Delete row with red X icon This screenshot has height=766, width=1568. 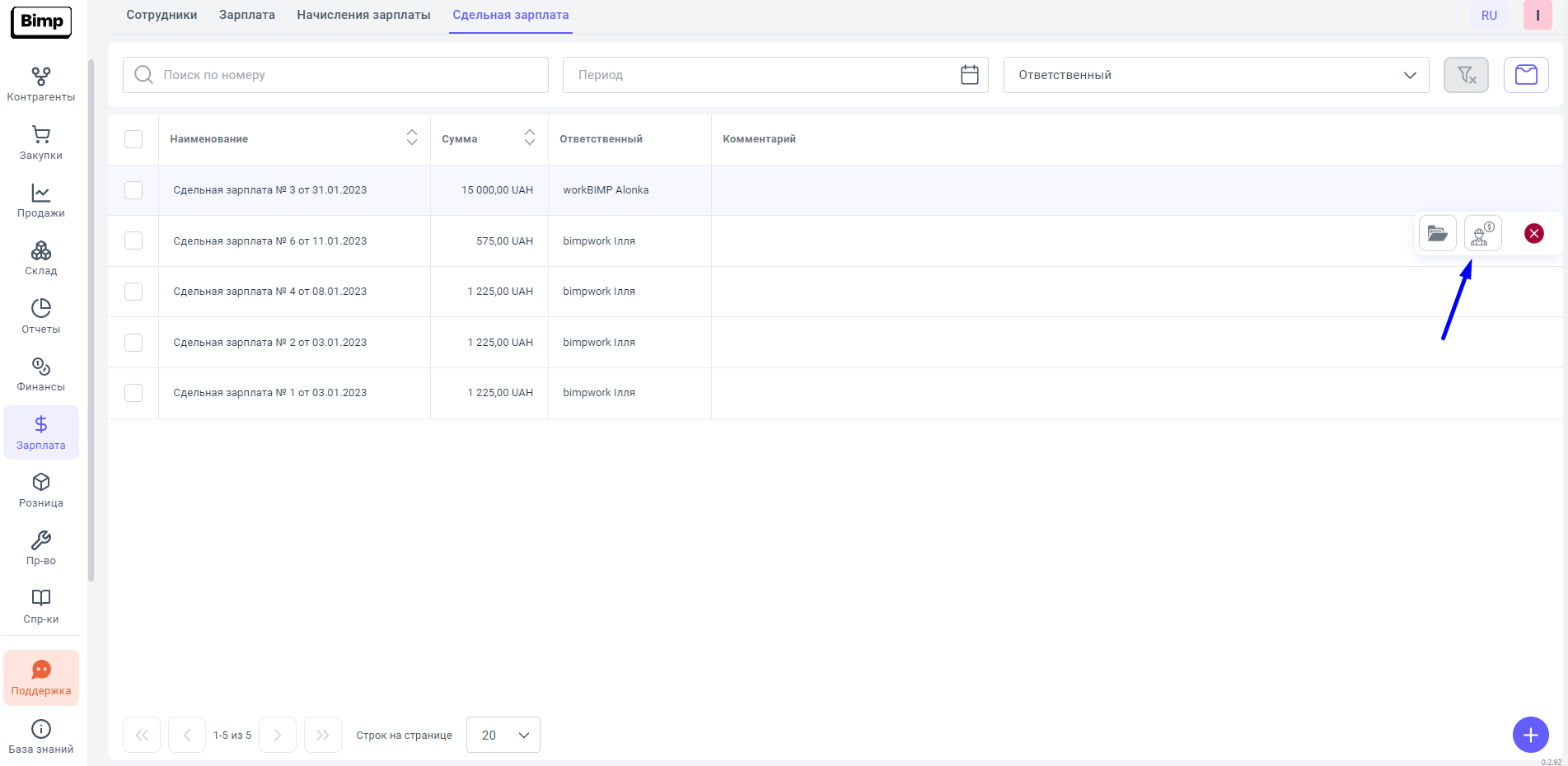pos(1533,234)
